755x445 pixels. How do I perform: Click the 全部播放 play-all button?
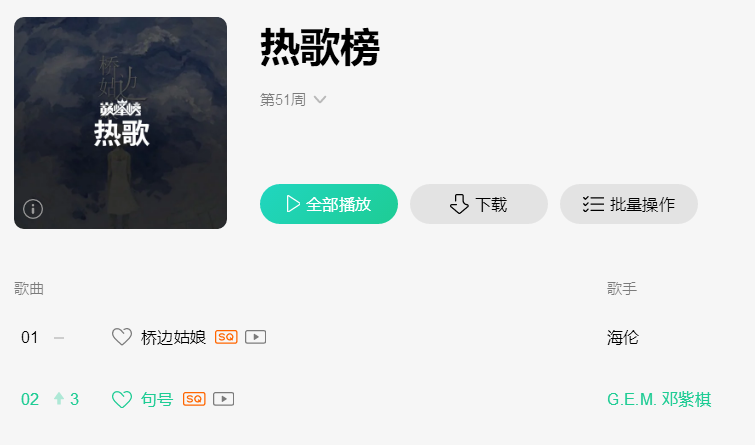click(329, 204)
